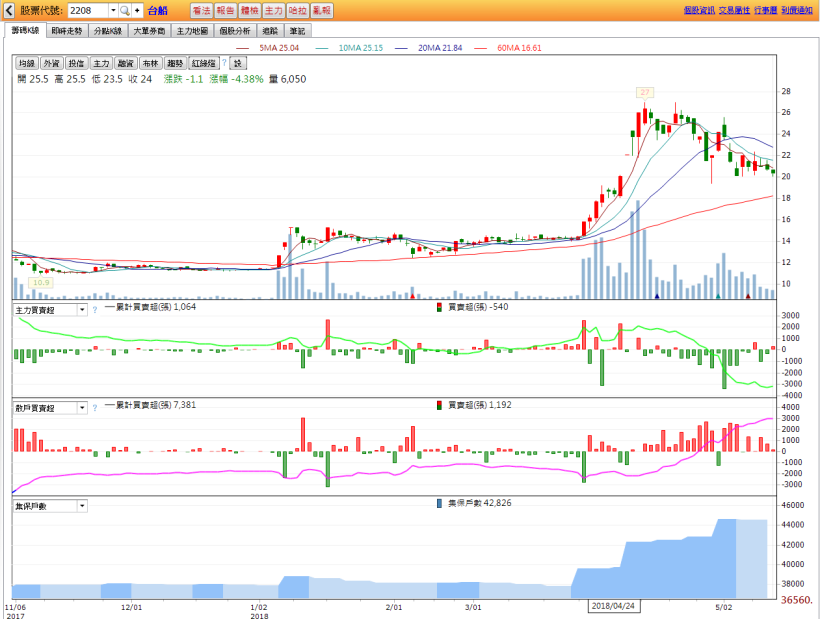
Task: Open the 個股資訊 link
Action: click(698, 10)
